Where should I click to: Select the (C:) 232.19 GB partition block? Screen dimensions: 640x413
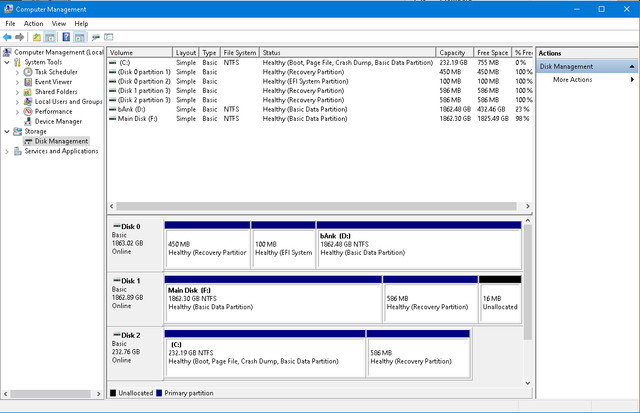coord(265,354)
